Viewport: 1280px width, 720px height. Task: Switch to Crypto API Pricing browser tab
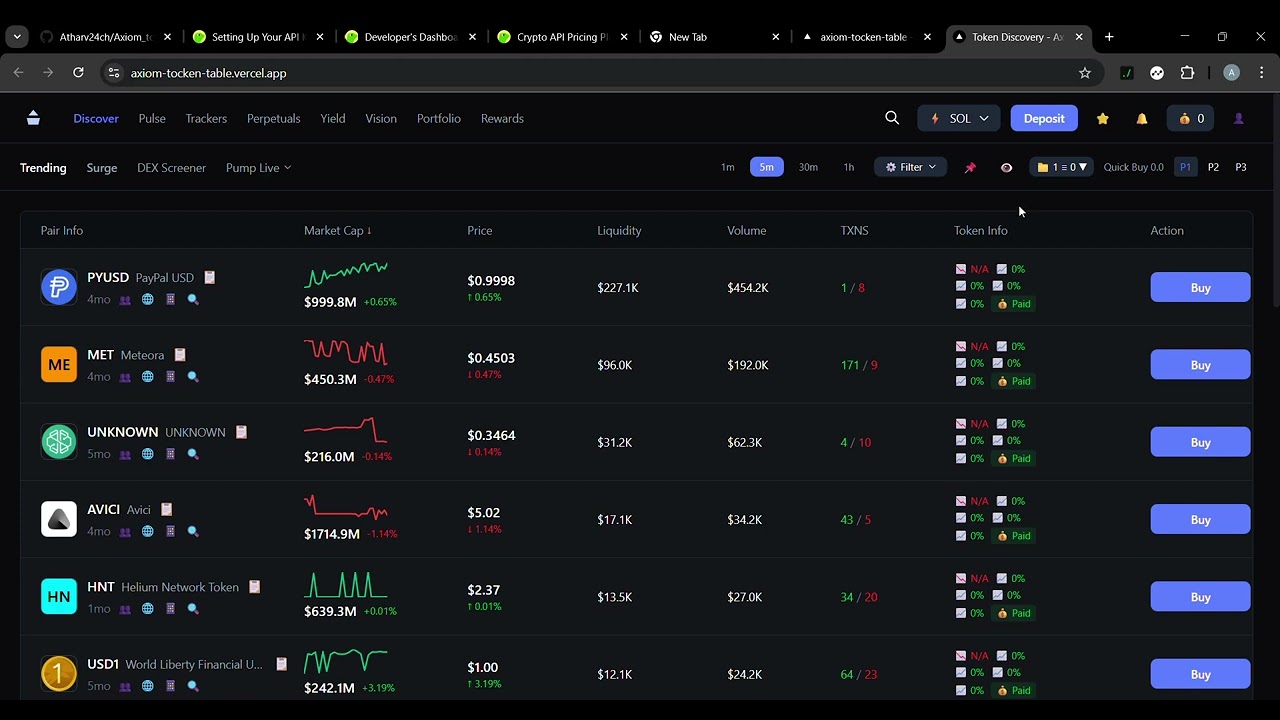(x=563, y=37)
